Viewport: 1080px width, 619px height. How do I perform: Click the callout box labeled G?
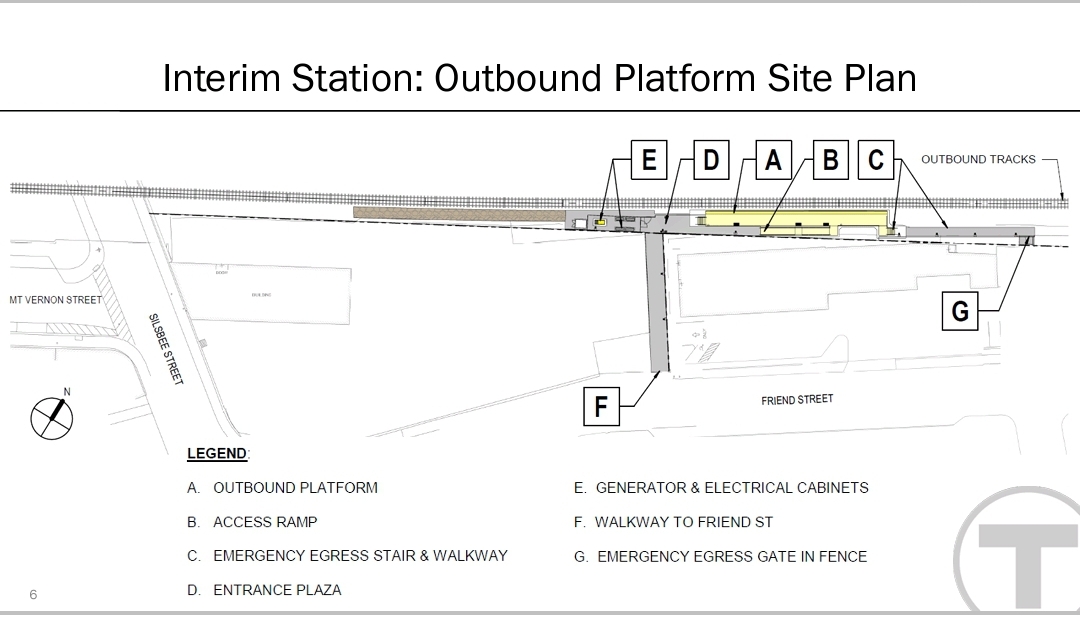pos(959,311)
